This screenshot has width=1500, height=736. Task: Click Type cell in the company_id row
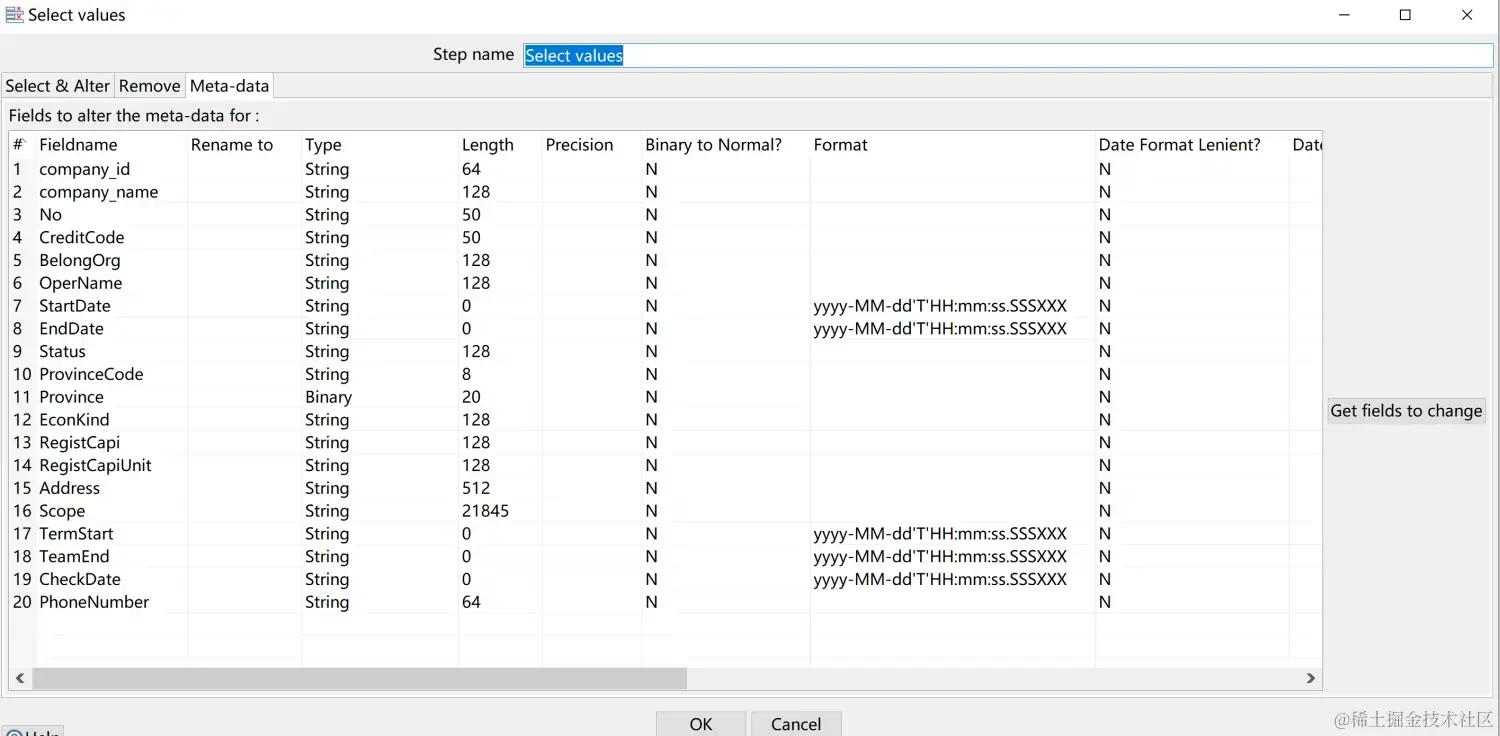(x=380, y=169)
